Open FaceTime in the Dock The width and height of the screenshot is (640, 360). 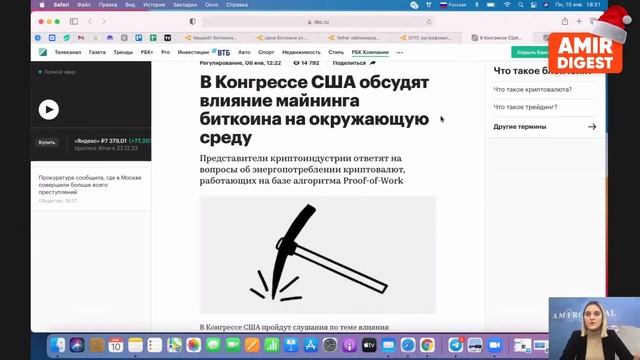(233, 345)
